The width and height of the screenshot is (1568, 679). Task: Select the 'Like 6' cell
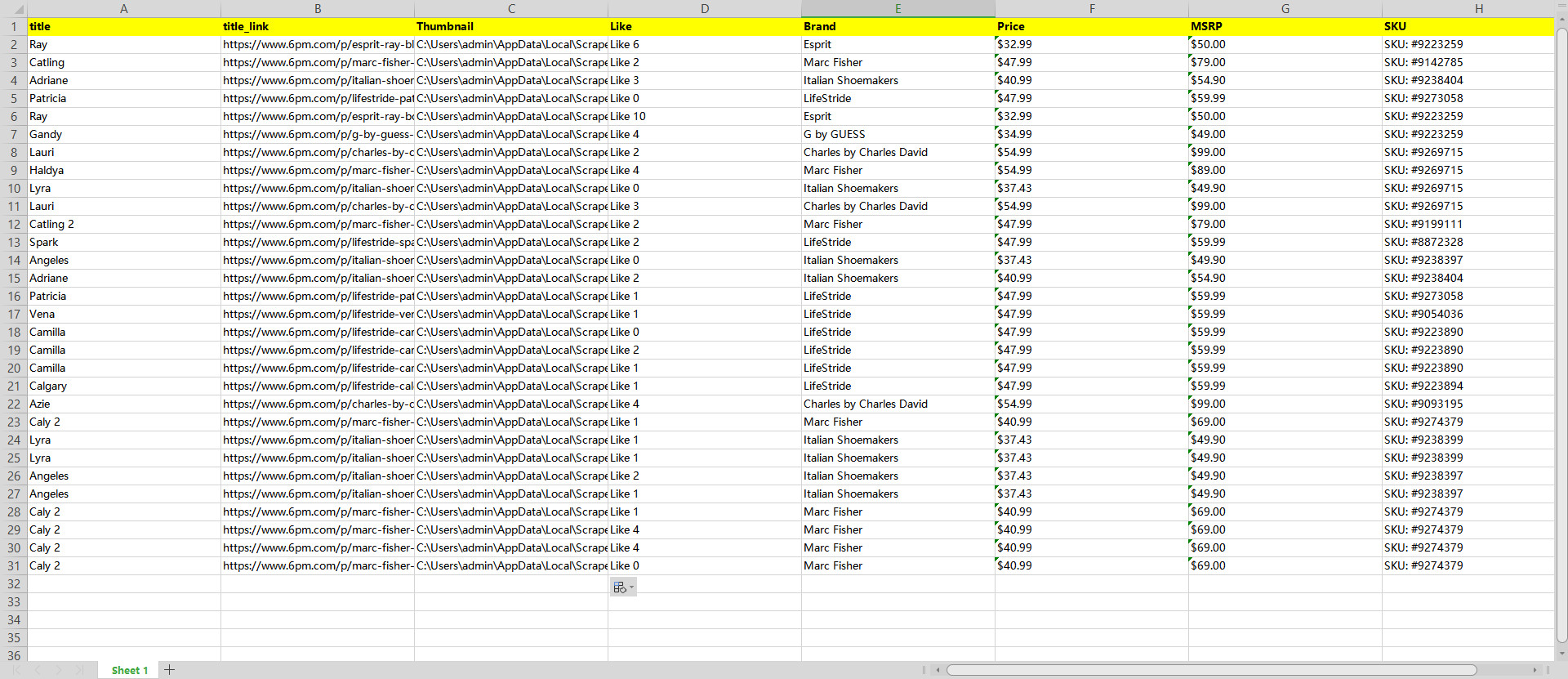tap(705, 44)
